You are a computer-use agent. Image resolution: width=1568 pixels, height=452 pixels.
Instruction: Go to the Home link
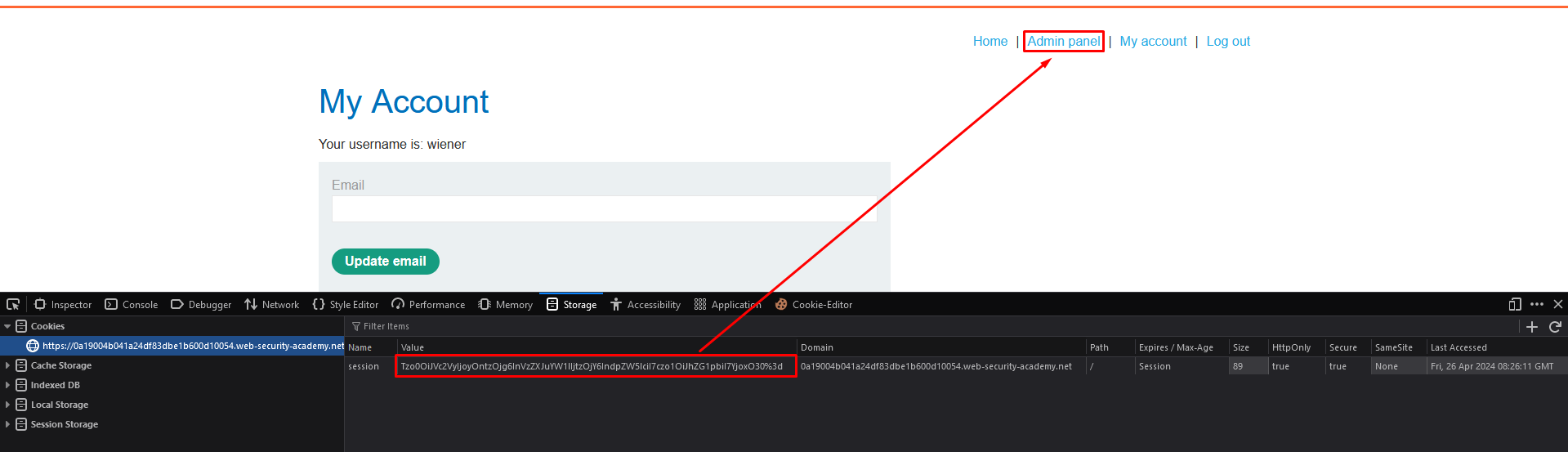pos(990,41)
